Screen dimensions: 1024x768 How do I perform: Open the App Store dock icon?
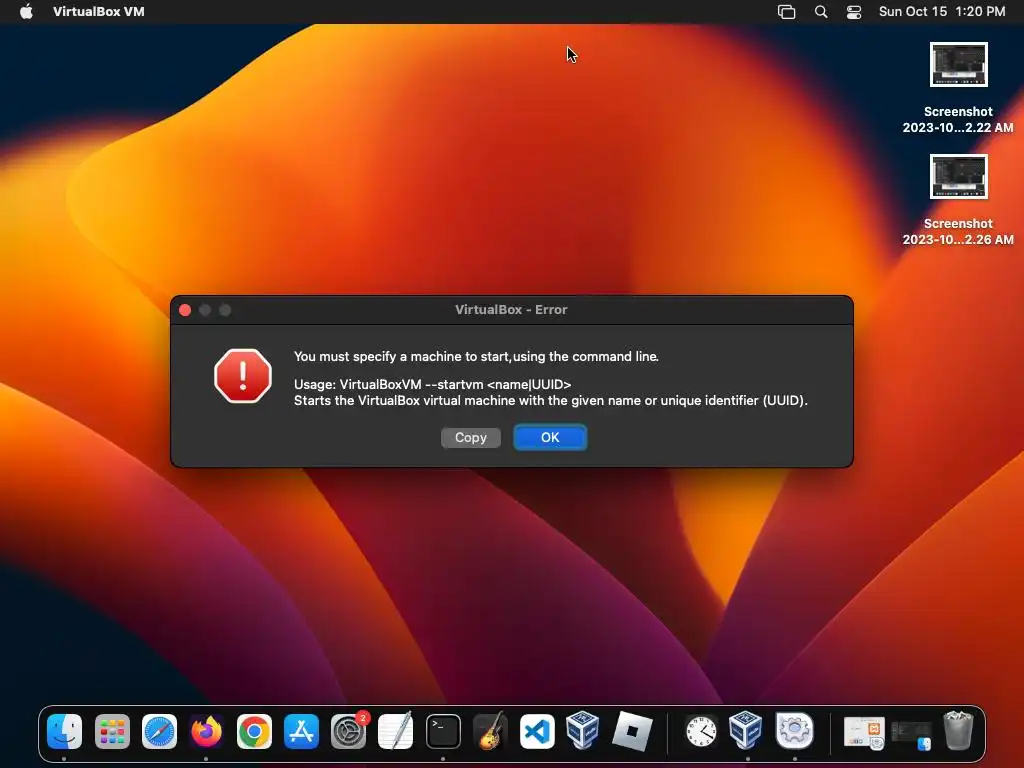click(x=301, y=731)
